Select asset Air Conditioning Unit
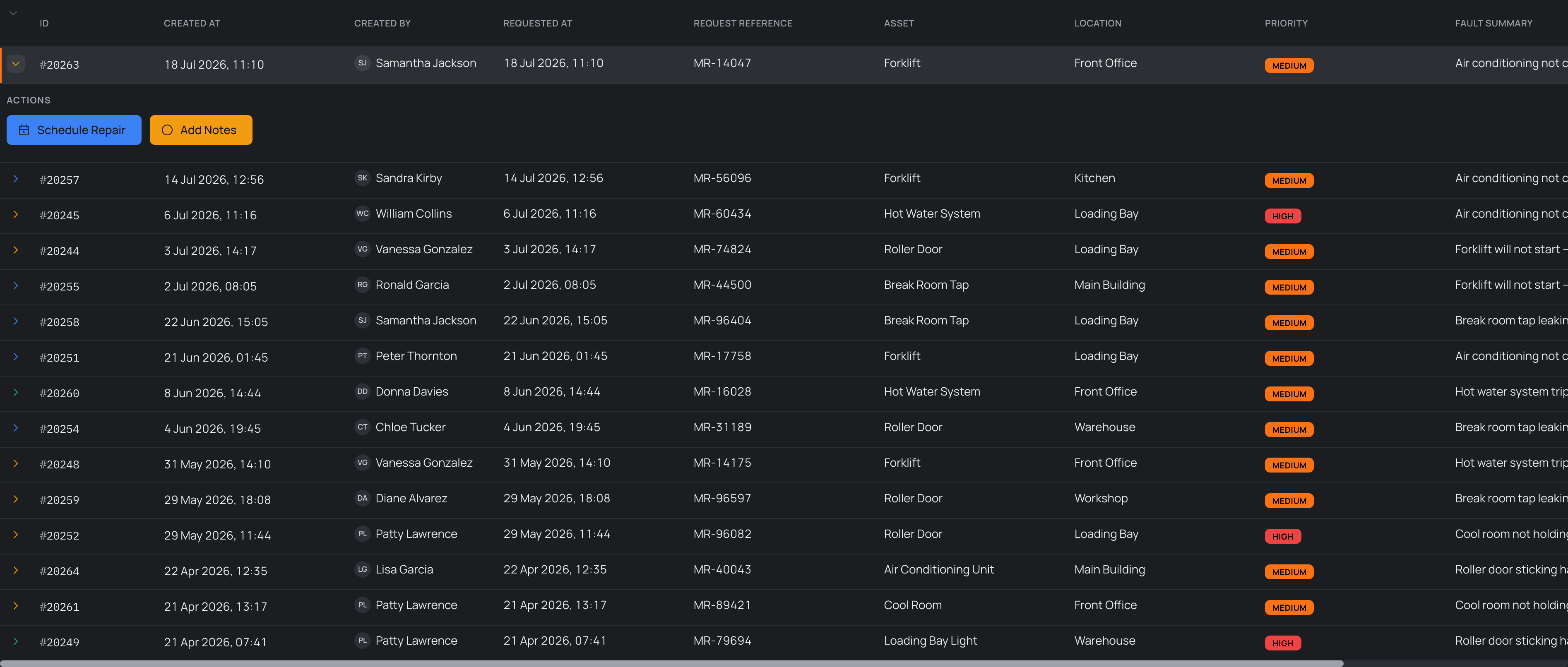Image resolution: width=1568 pixels, height=667 pixels. coord(939,569)
